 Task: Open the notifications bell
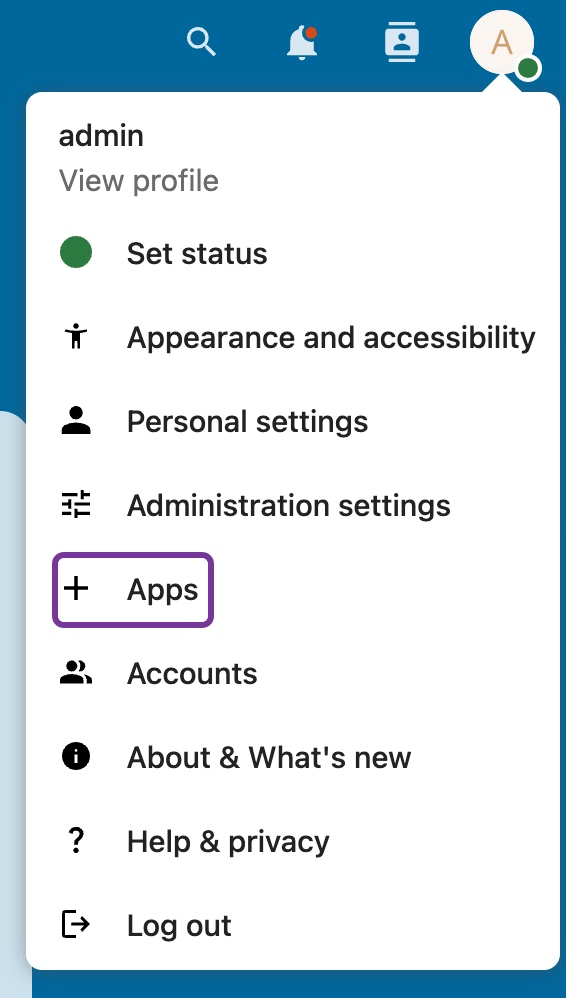coord(302,43)
